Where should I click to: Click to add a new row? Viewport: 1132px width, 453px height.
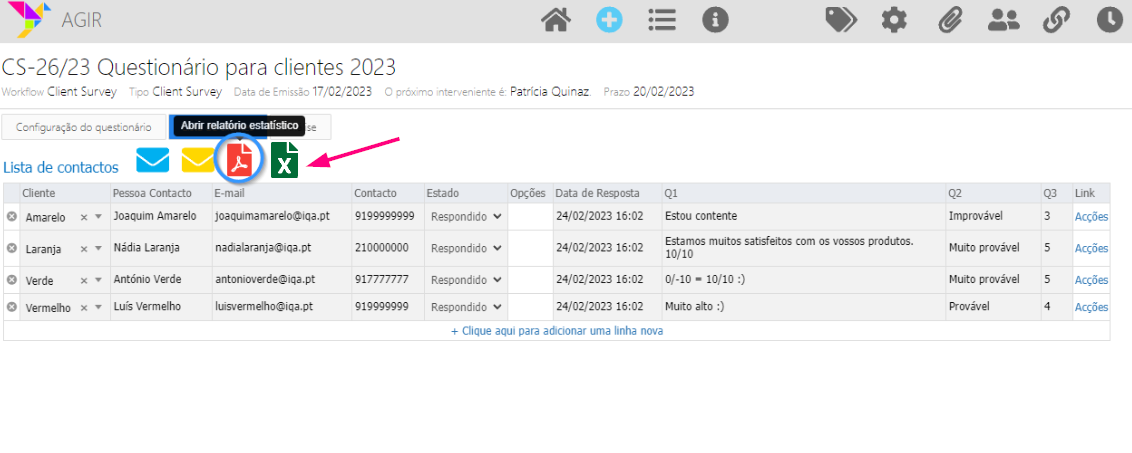tap(557, 331)
